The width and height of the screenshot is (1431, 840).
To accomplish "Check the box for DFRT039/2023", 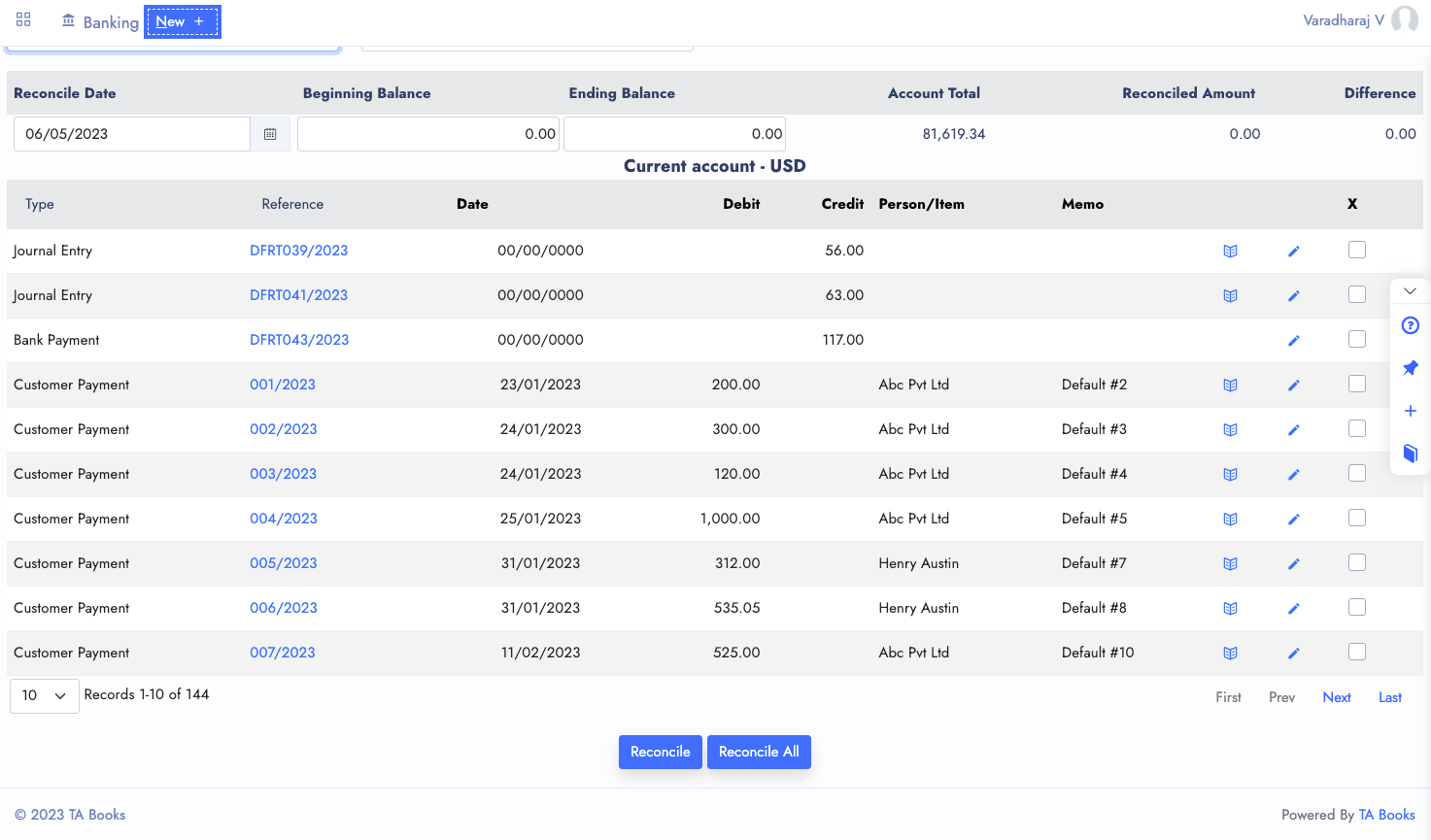I will coord(1357,250).
